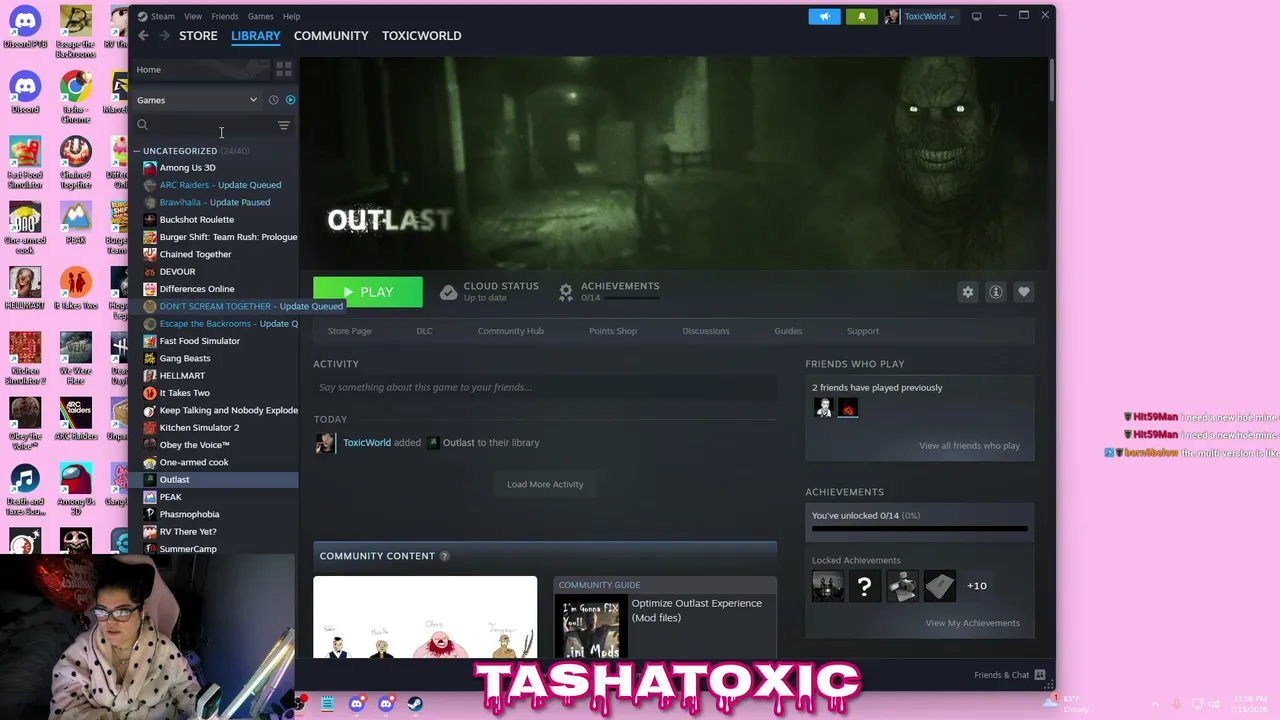Click the Steam icon in taskbar

click(x=415, y=704)
